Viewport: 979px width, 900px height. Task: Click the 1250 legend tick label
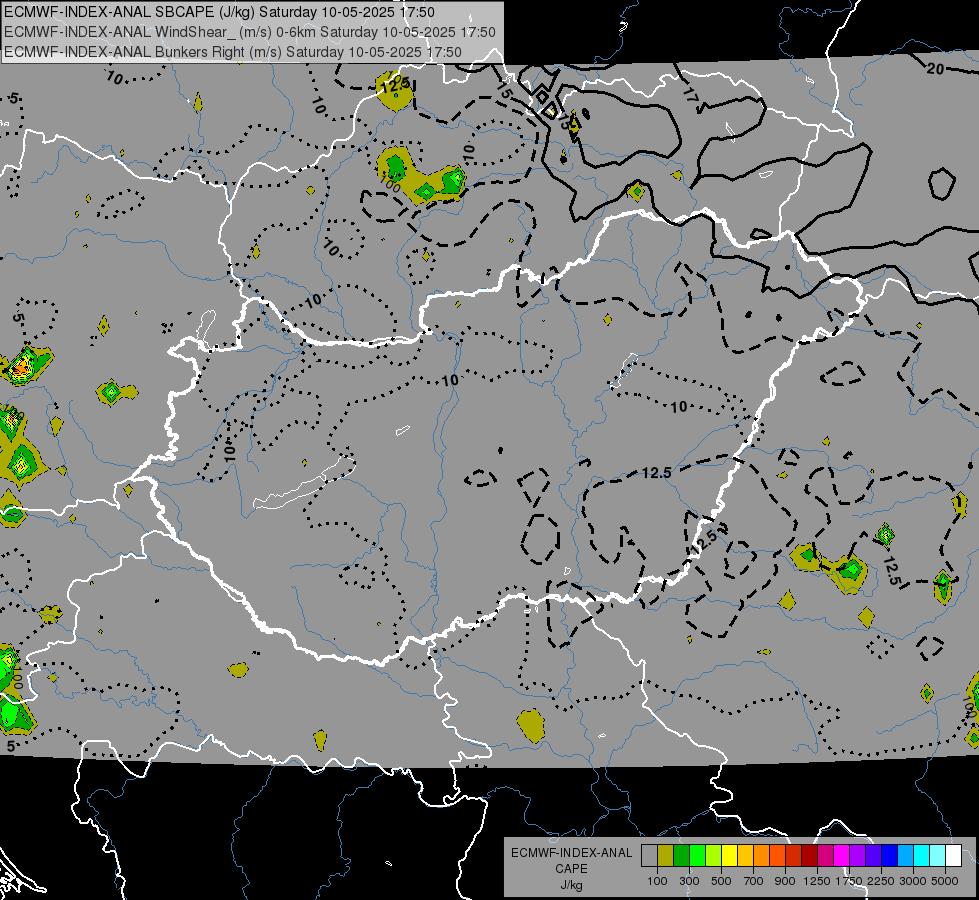coord(817,881)
